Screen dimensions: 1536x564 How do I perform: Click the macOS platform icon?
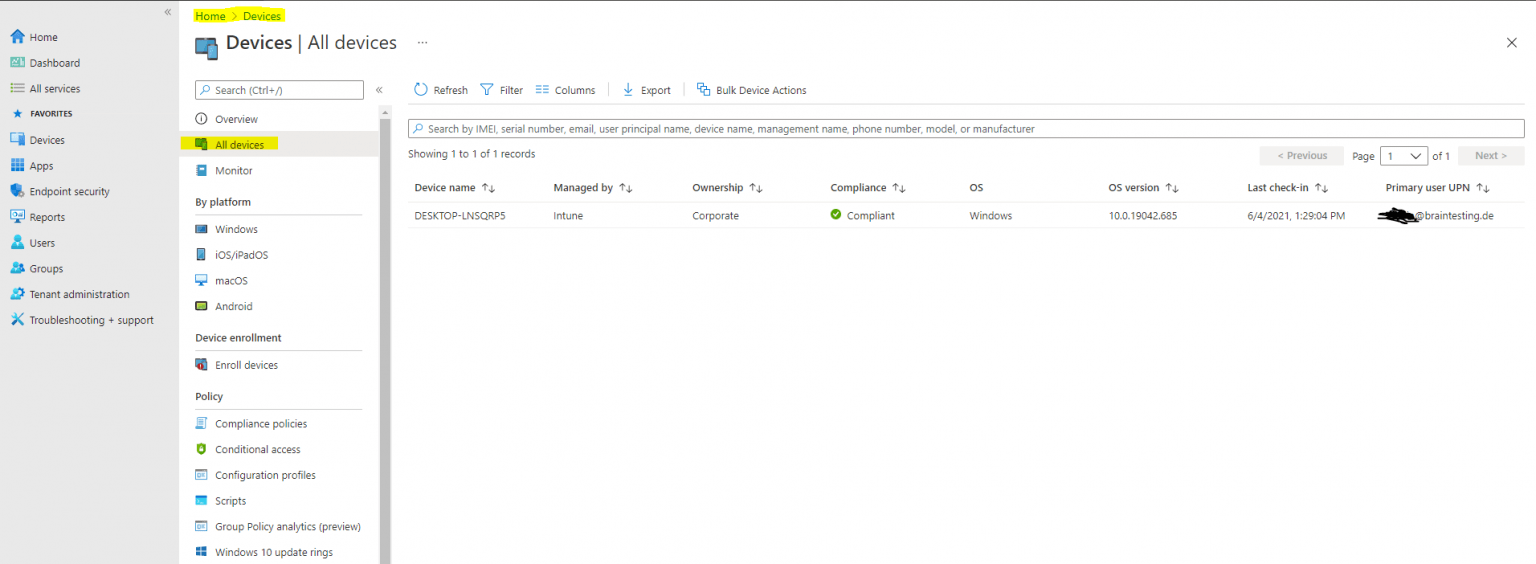point(201,281)
